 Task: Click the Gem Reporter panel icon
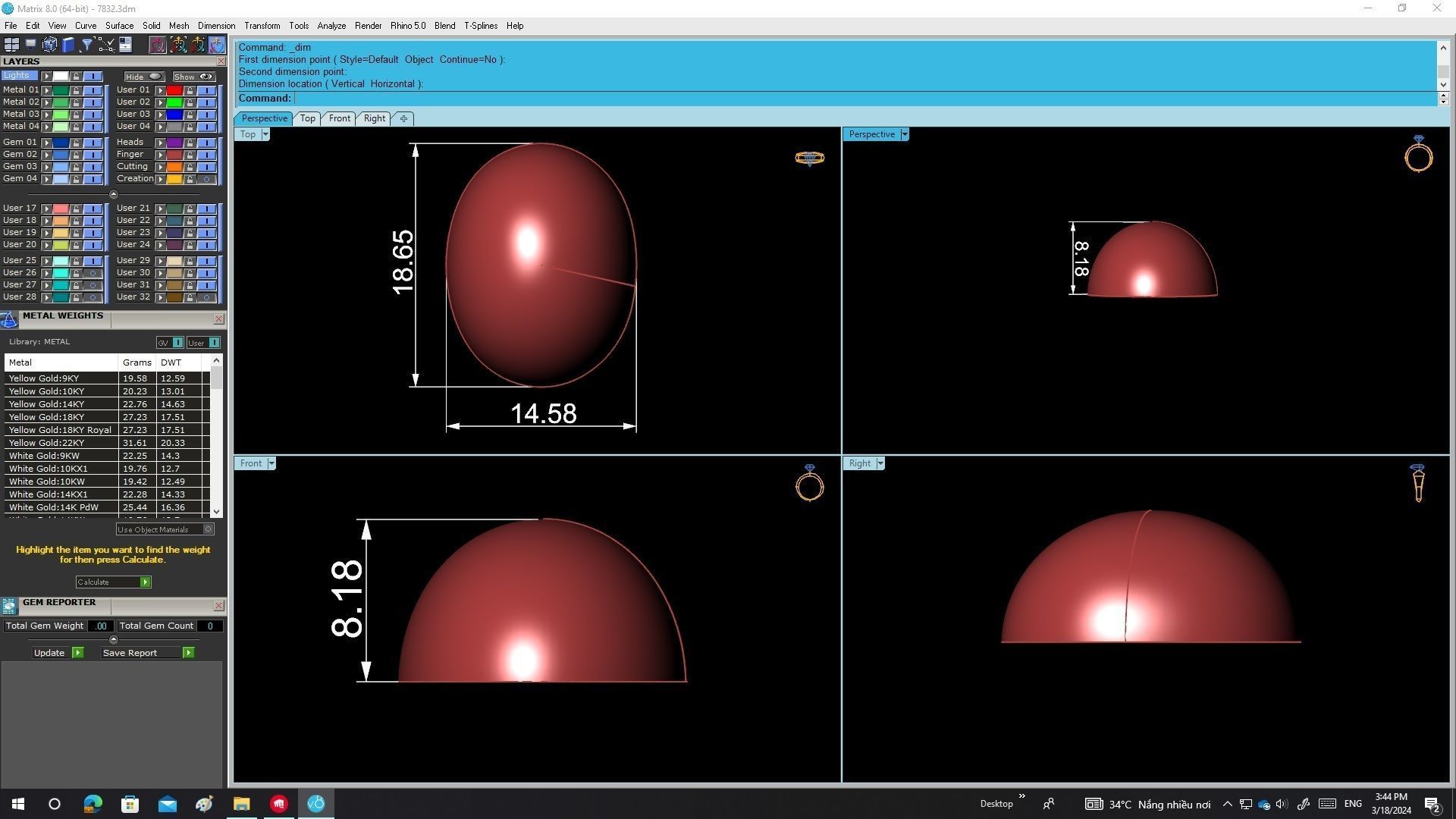click(9, 605)
